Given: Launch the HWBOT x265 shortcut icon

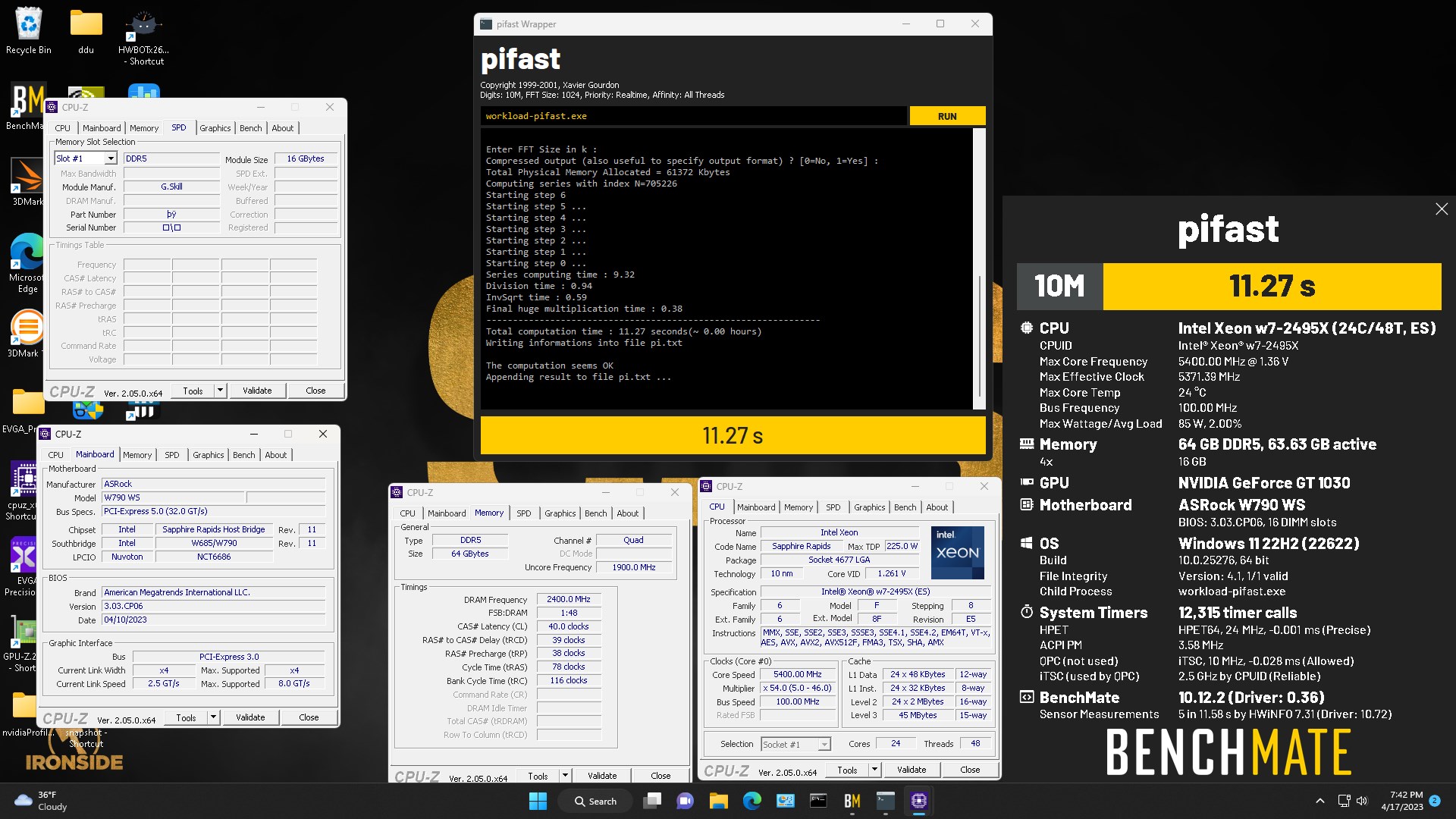Looking at the screenshot, I should 143,36.
